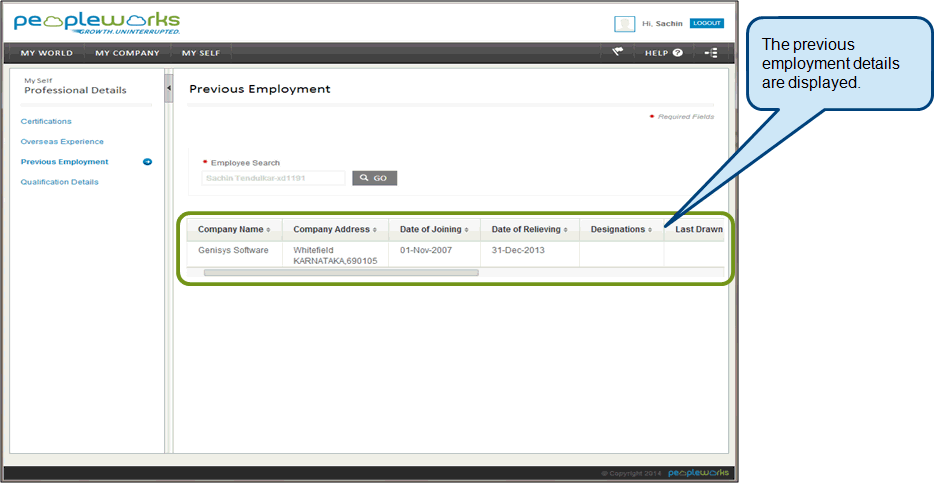Open the Certifications link in sidebar

[x=46, y=121]
